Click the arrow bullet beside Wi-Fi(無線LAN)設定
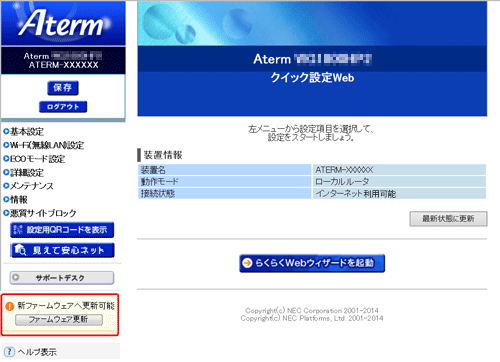This screenshot has height=362, width=500. coord(6,145)
